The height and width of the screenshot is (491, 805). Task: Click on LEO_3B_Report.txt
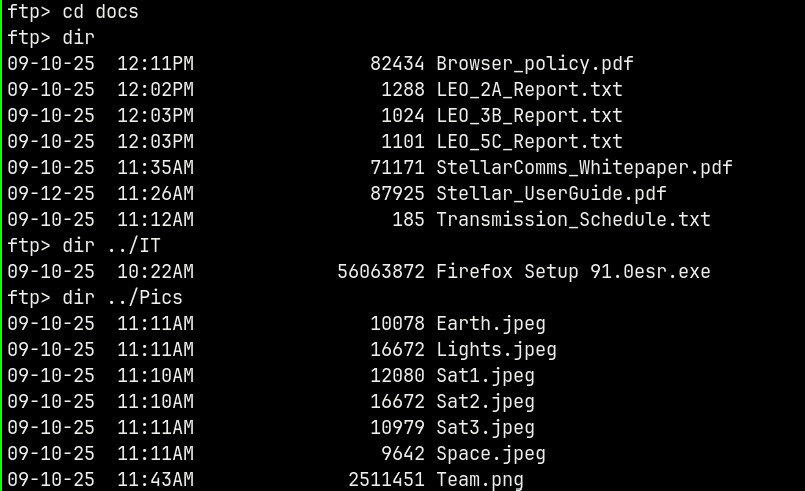(529, 116)
